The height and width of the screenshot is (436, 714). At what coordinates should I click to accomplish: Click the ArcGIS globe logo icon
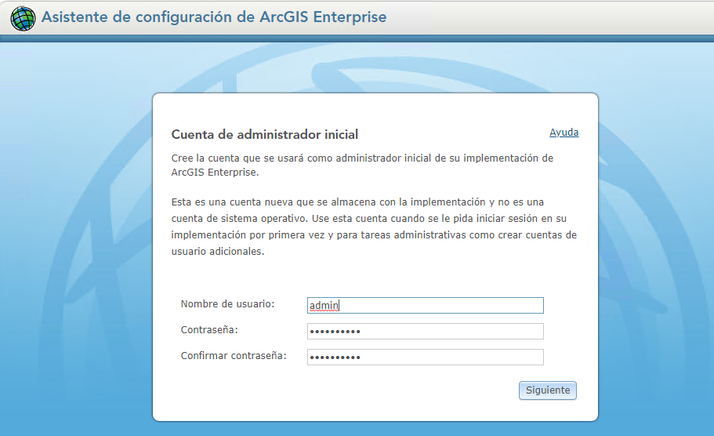[x=23, y=19]
